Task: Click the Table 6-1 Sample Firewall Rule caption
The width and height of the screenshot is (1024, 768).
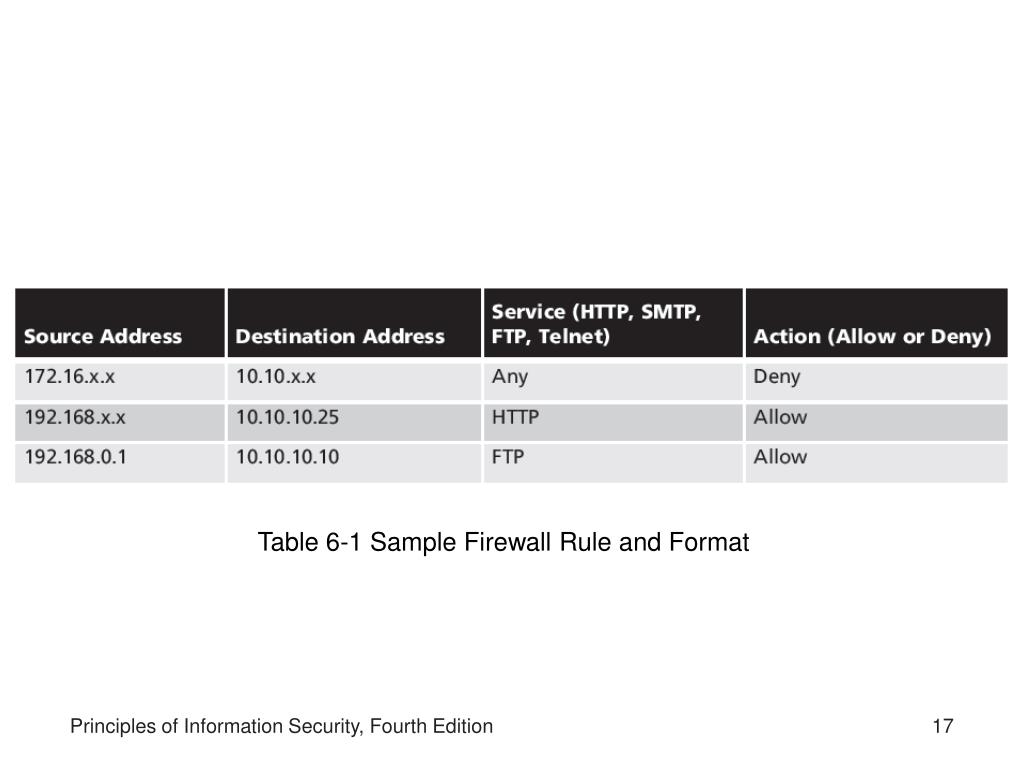Action: coord(503,542)
